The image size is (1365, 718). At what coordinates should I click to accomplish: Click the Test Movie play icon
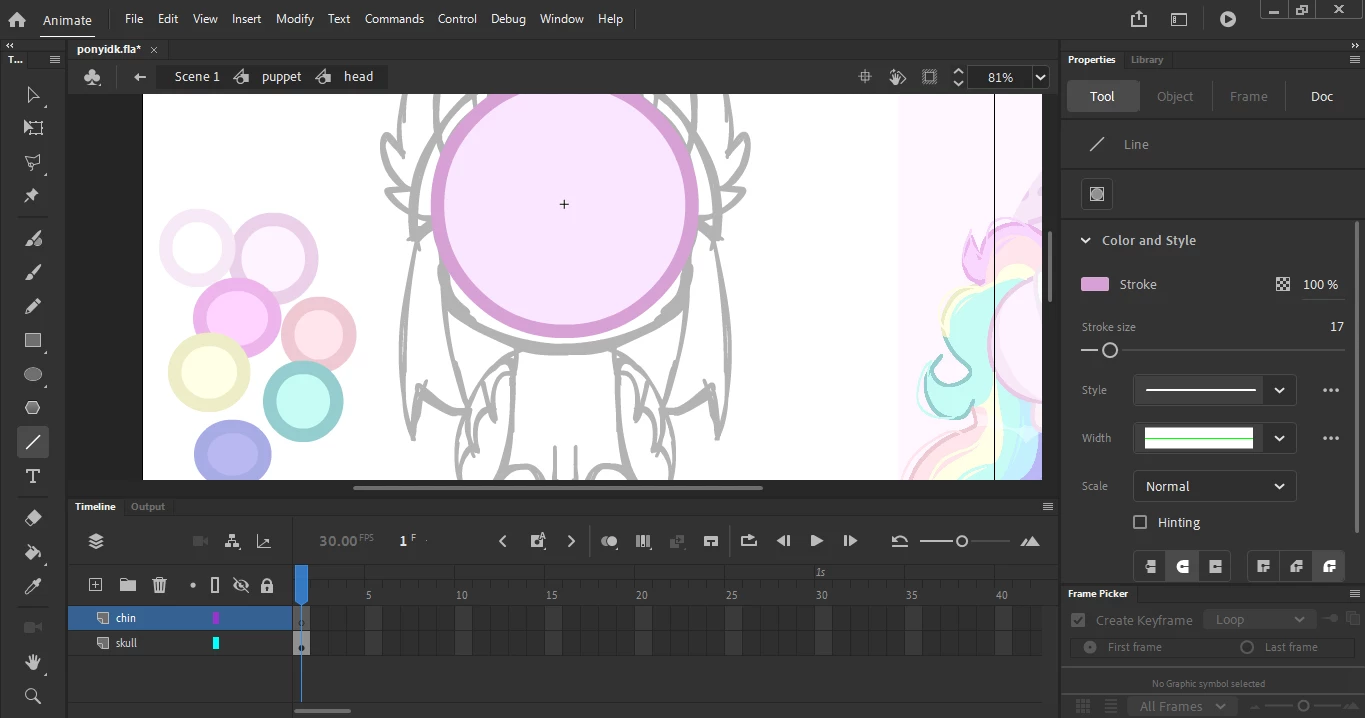(1228, 19)
